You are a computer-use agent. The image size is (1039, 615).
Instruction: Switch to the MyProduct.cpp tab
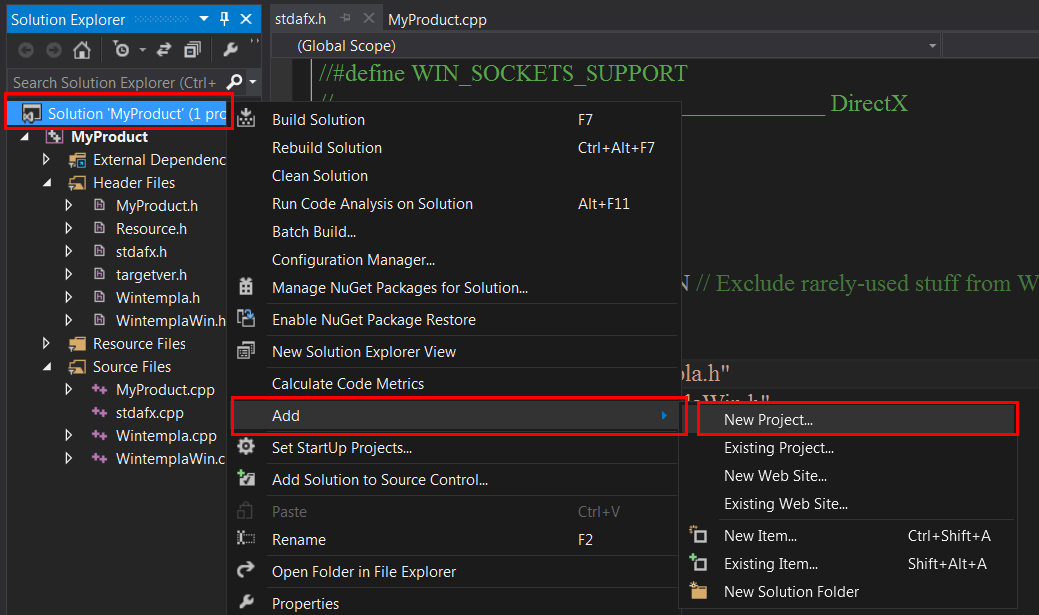pyautogui.click(x=437, y=20)
